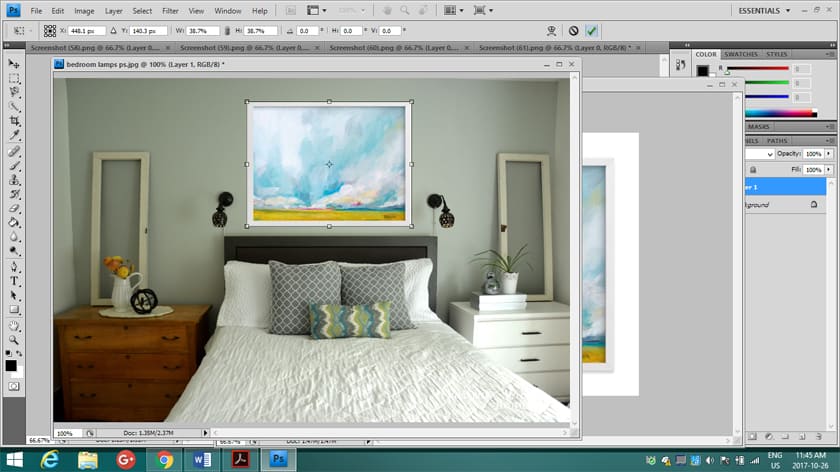The height and width of the screenshot is (472, 840).
Task: Select the Hand tool in toolbox
Action: (14, 326)
